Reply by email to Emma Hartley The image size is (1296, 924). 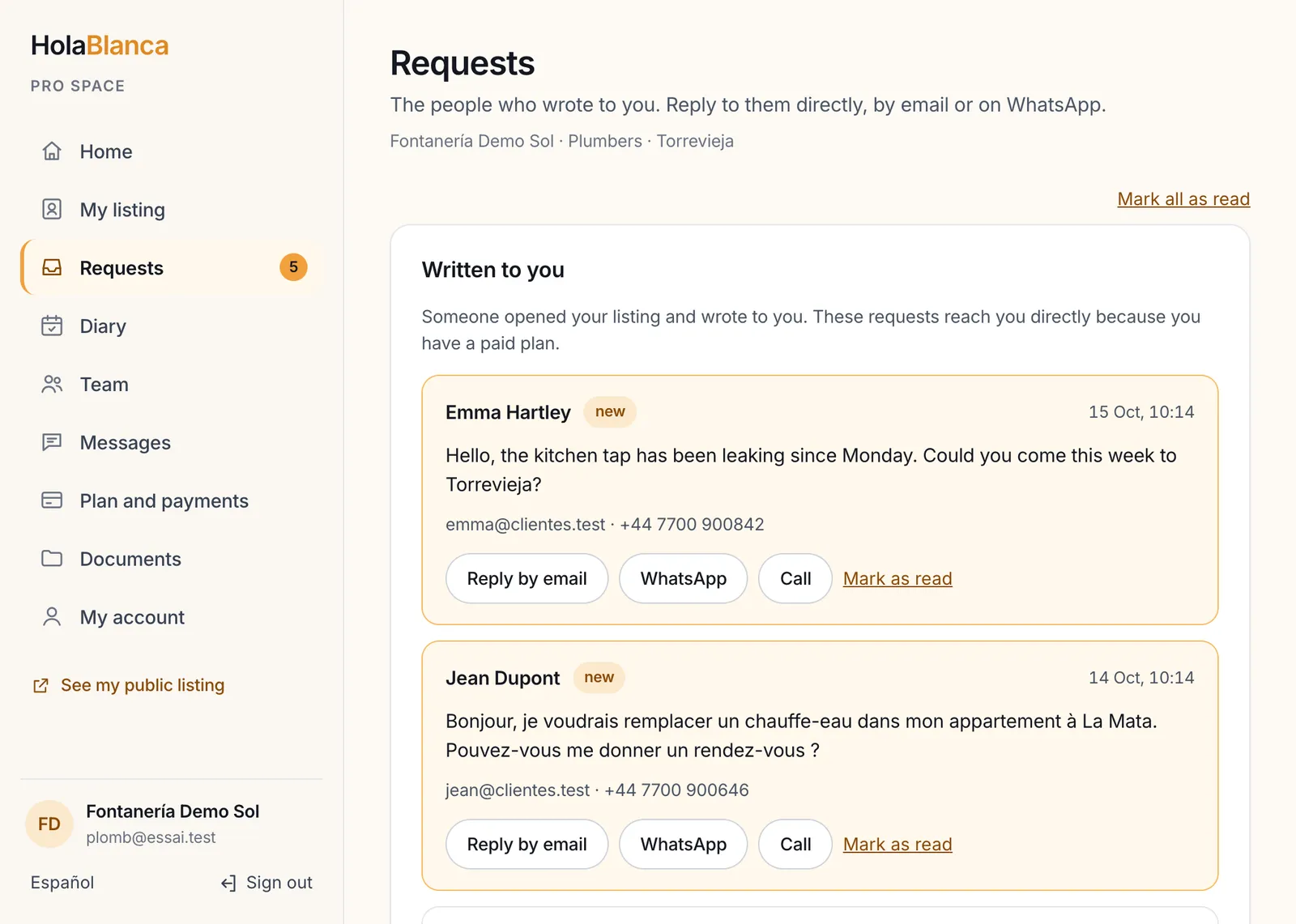click(x=526, y=578)
